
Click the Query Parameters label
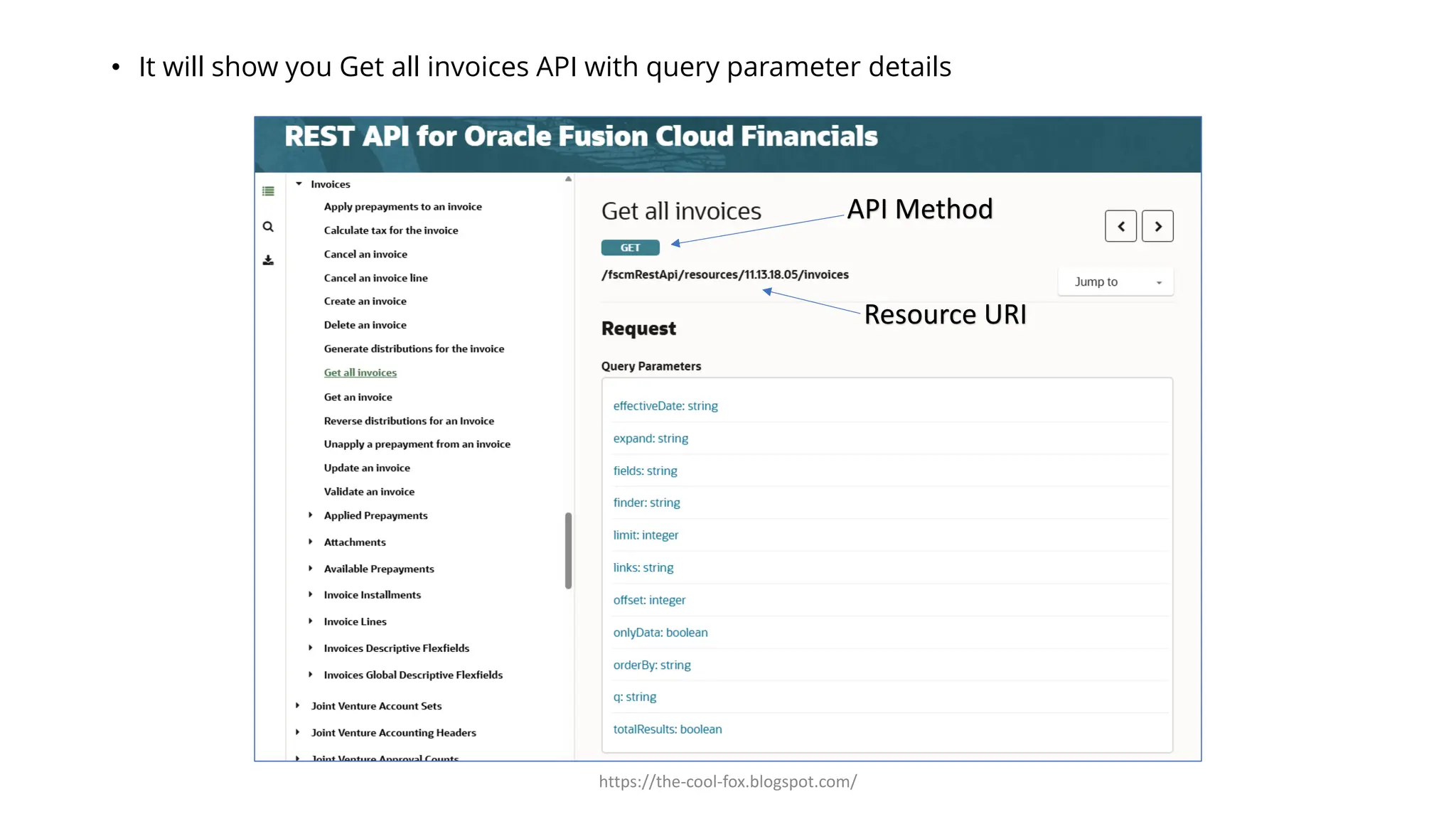(651, 366)
